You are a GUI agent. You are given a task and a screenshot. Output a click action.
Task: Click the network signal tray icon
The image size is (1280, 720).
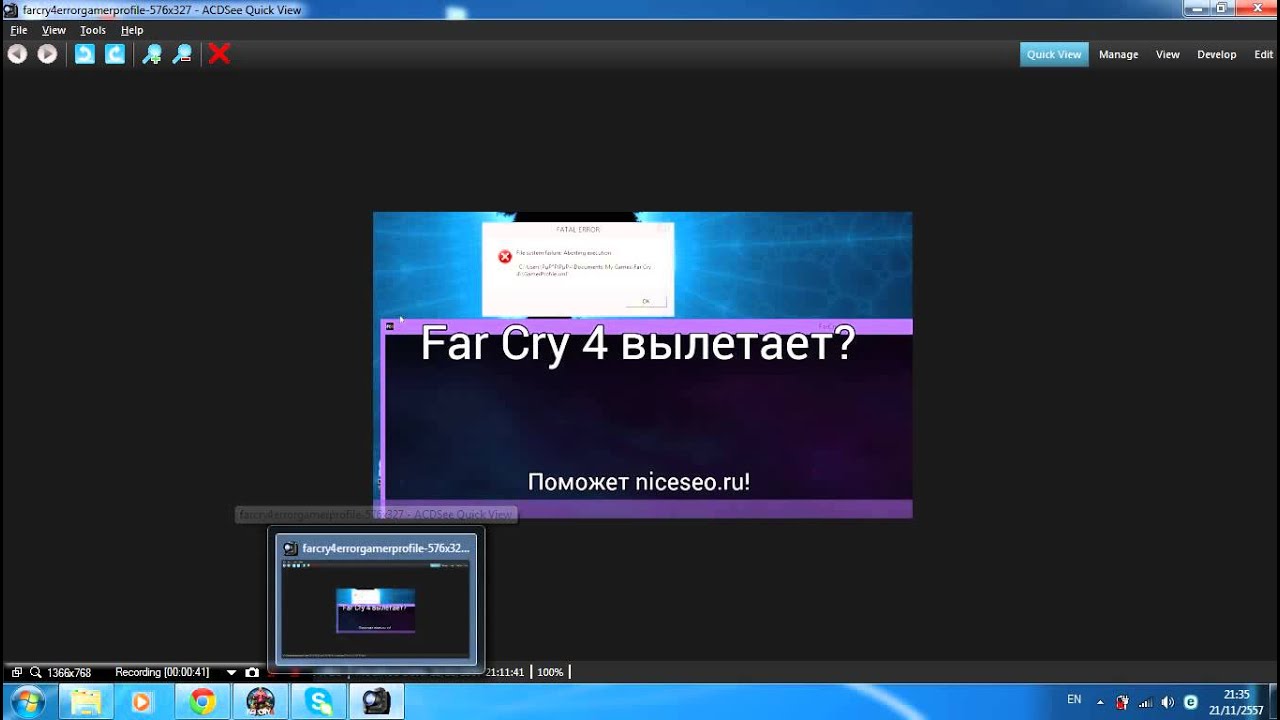coord(1145,702)
